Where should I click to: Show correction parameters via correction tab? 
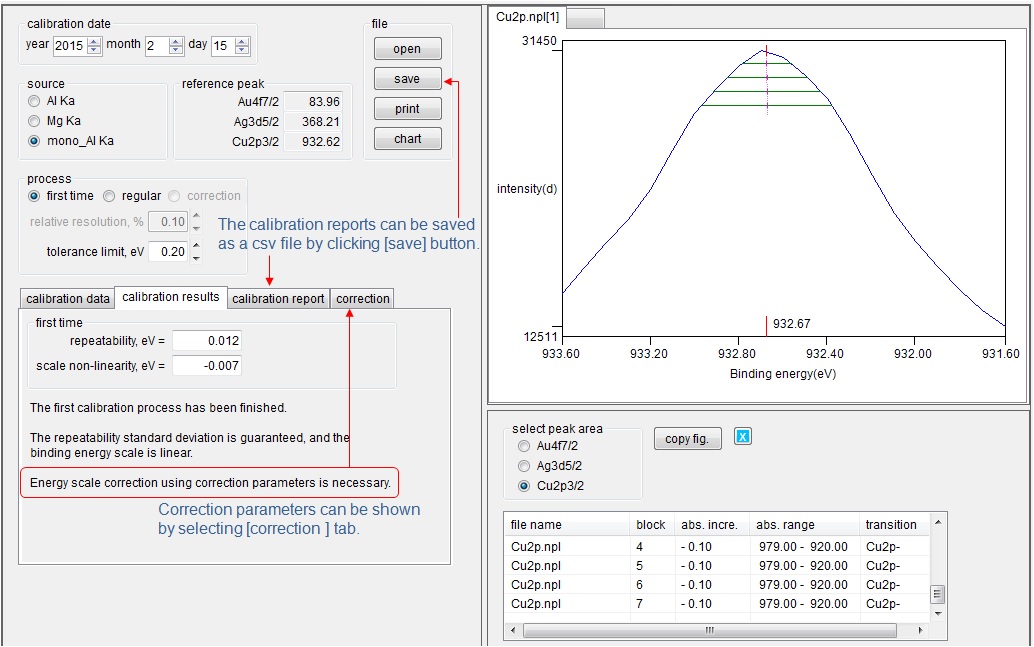[362, 298]
